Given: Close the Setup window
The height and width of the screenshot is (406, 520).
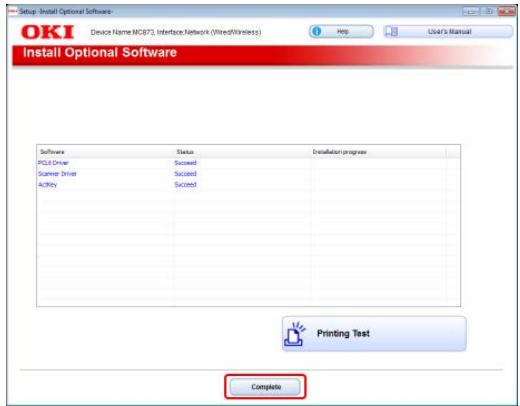Looking at the screenshot, I should click(x=506, y=11).
